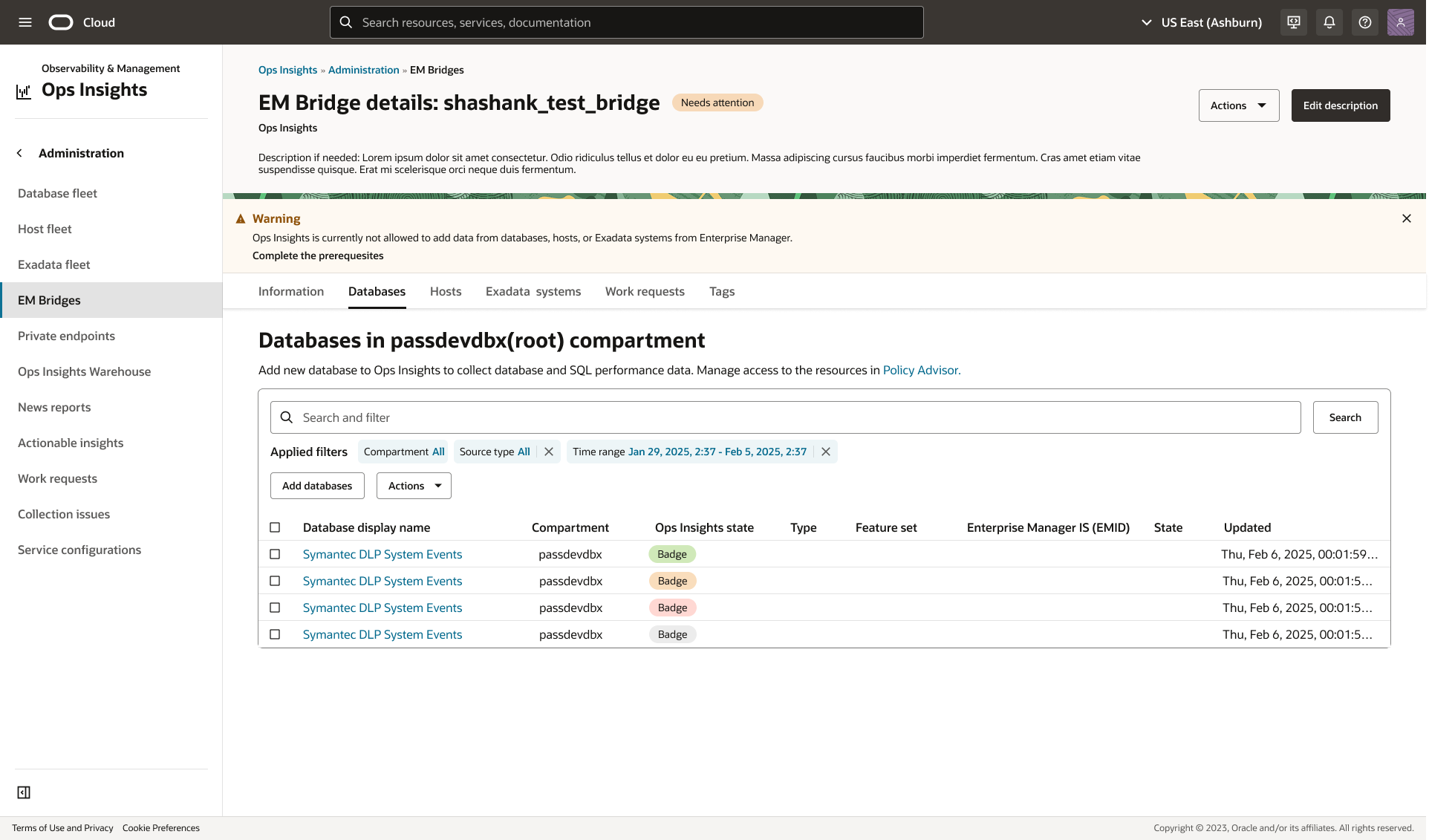Open the user profile avatar
The width and height of the screenshot is (1429, 840).
point(1400,22)
